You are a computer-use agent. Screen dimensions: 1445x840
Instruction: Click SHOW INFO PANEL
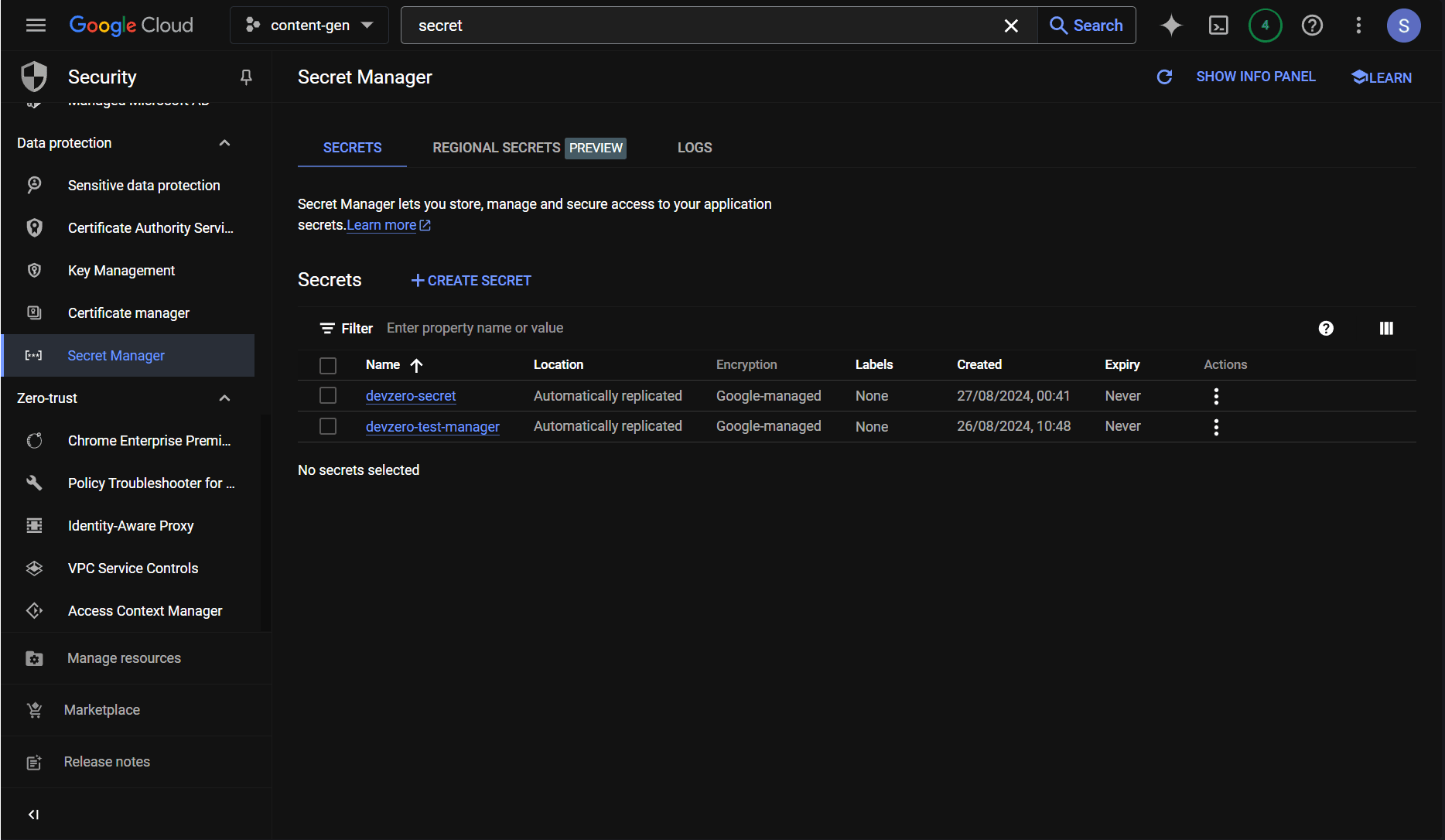(1255, 77)
